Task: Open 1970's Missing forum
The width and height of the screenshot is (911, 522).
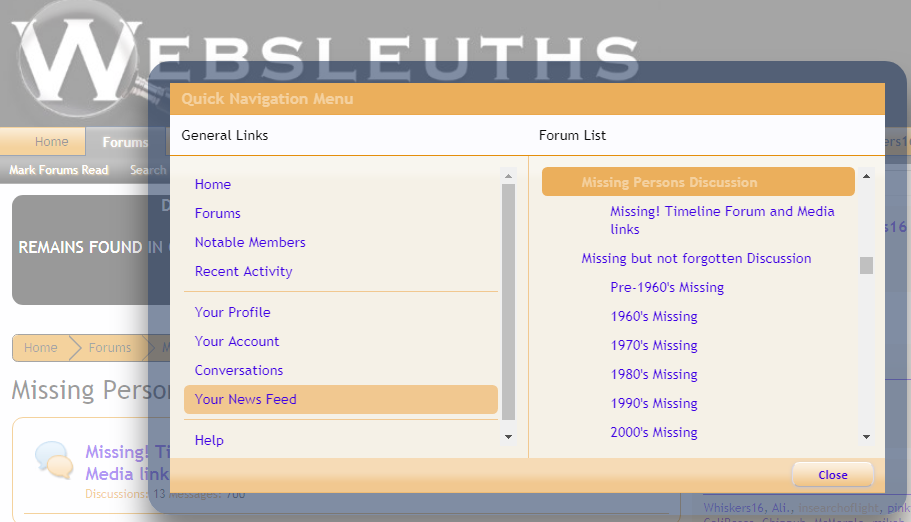Action: (x=654, y=345)
